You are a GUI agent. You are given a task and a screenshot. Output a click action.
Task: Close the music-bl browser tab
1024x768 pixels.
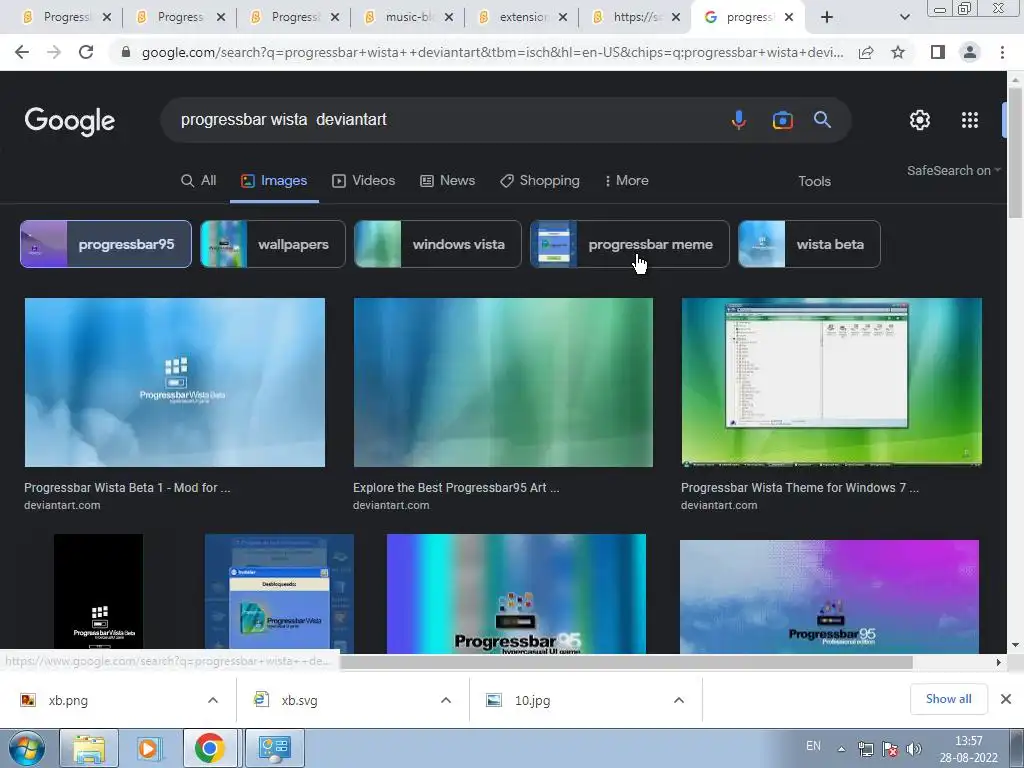coord(449,17)
